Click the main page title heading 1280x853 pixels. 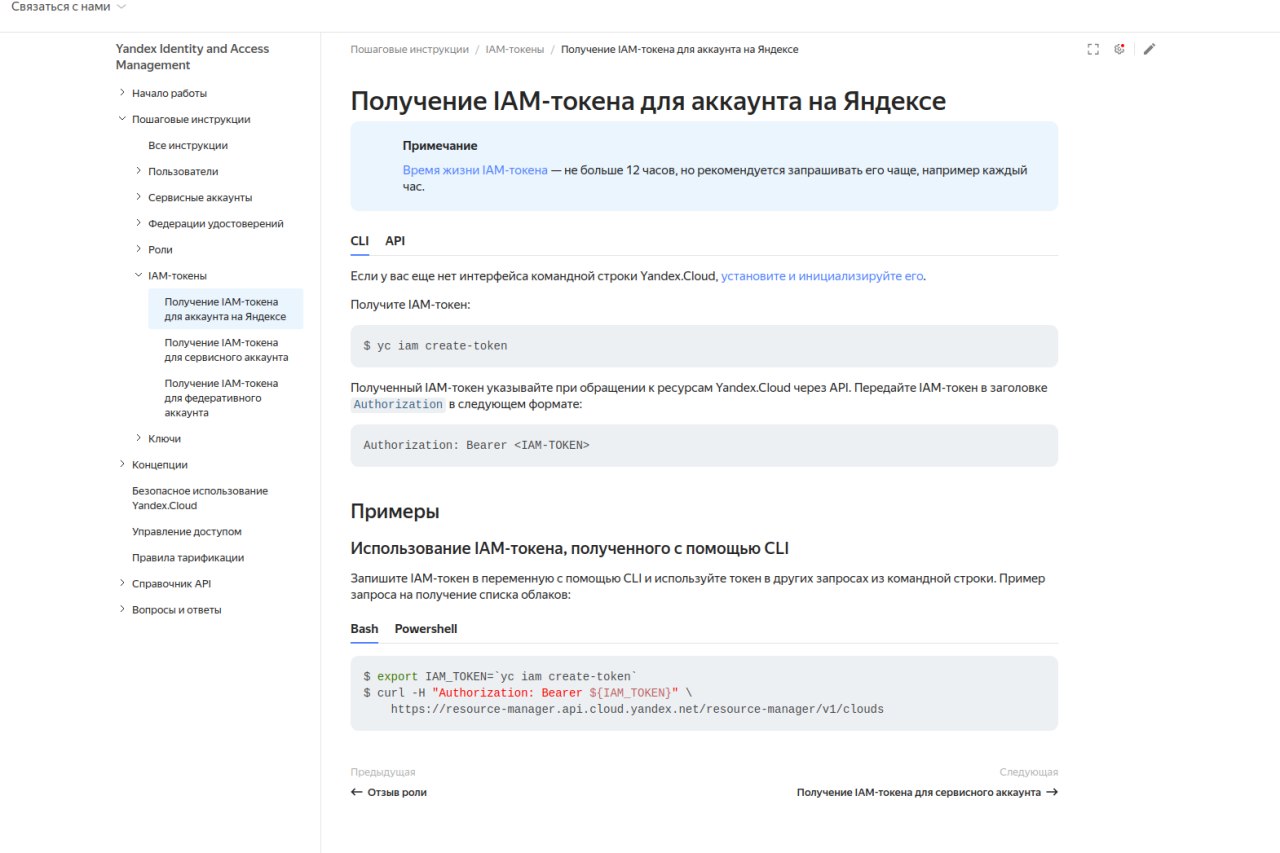pyautogui.click(x=648, y=101)
